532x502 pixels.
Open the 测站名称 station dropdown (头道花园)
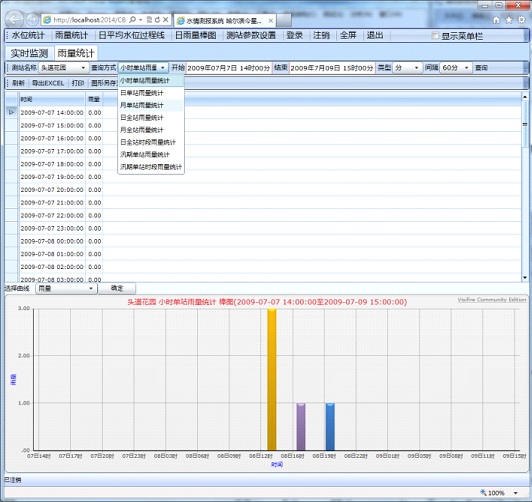pos(63,68)
